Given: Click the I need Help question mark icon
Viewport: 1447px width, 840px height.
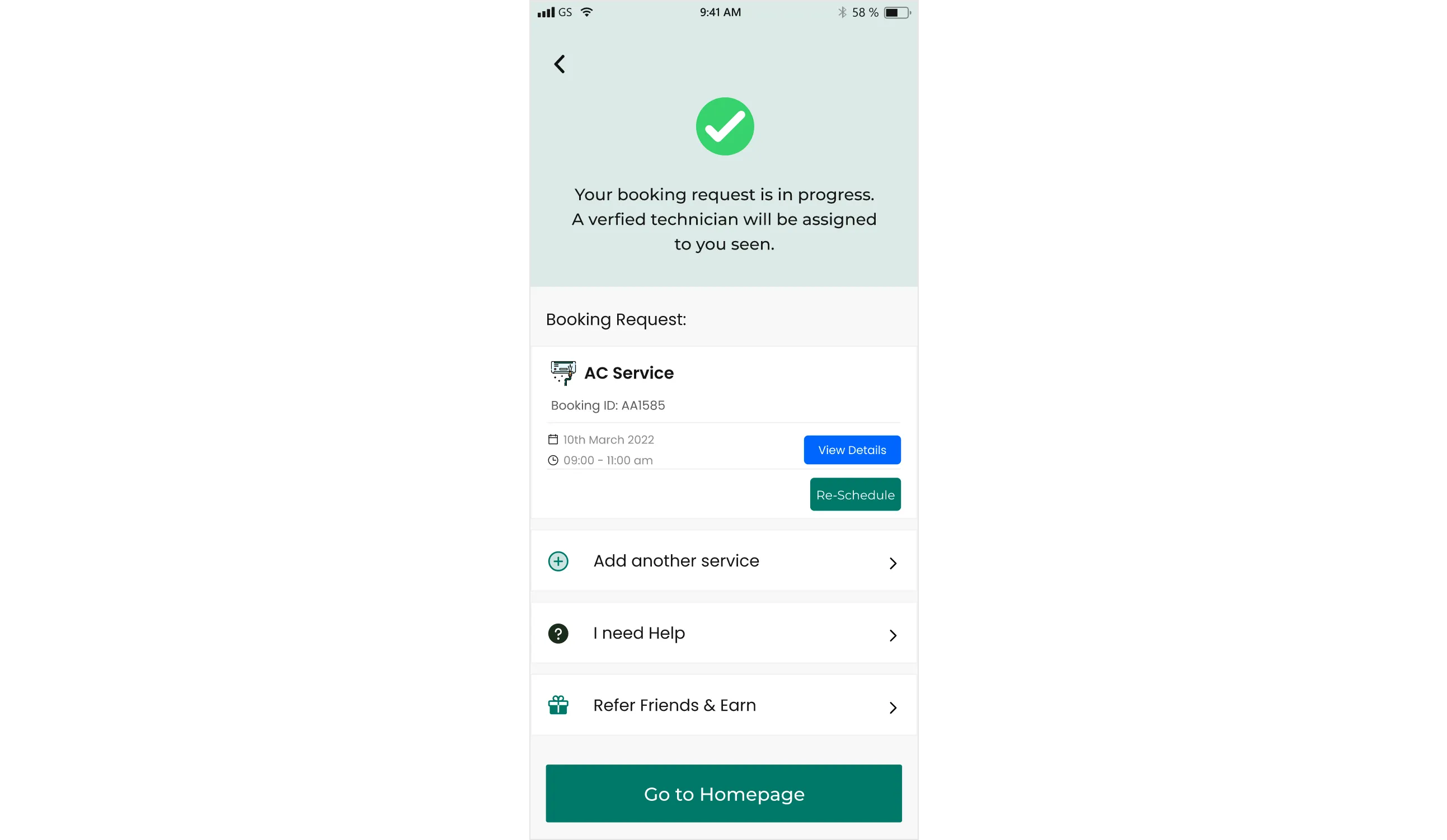Looking at the screenshot, I should click(559, 632).
